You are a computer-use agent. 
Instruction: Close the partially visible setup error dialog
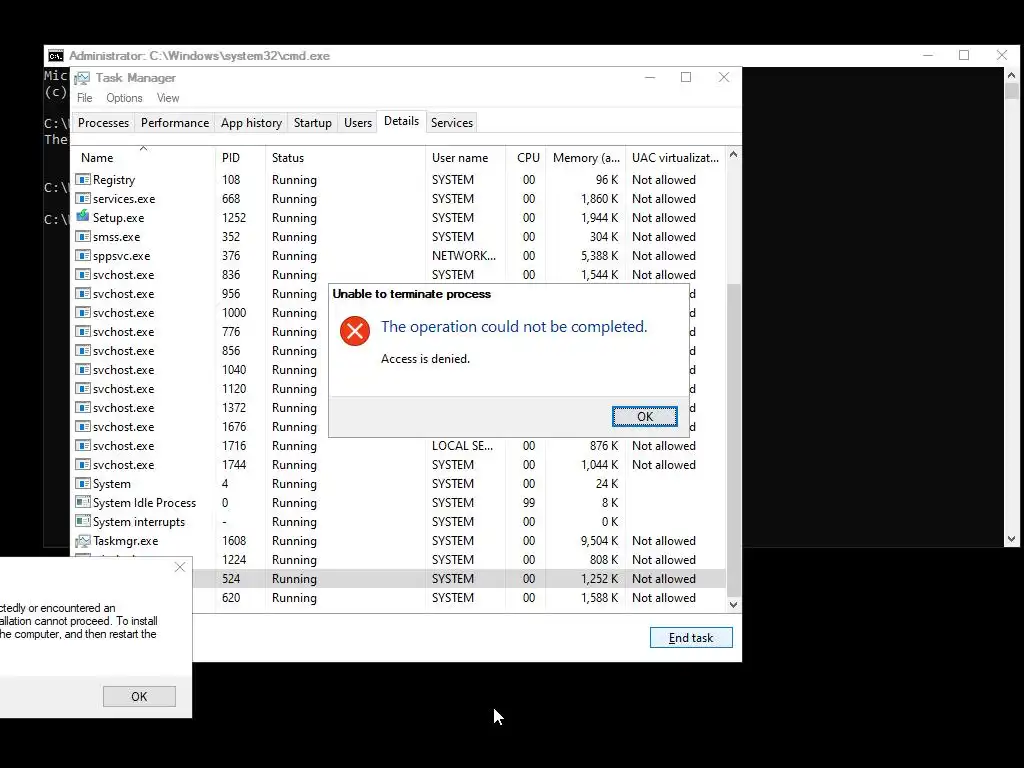coord(180,568)
